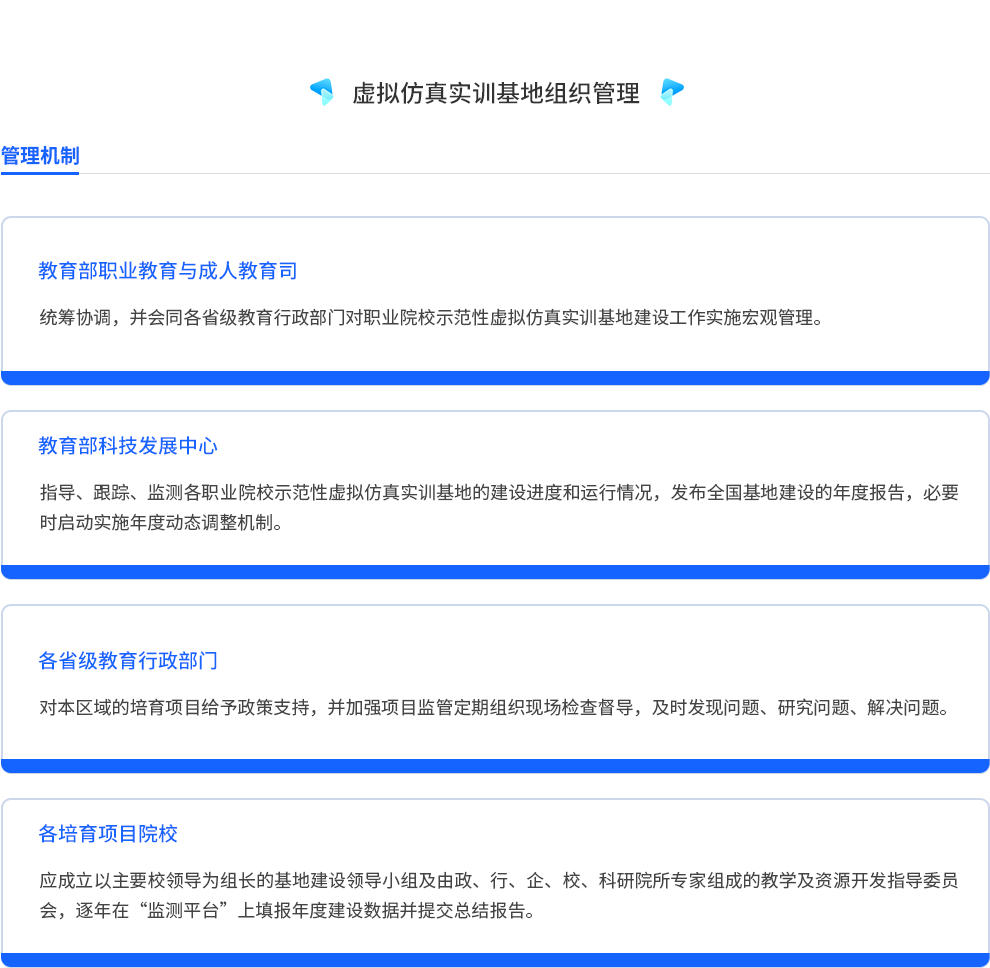Click the description starting with 对本区域的培育项目
Viewport: 990px width, 968px height.
pyautogui.click(x=495, y=708)
